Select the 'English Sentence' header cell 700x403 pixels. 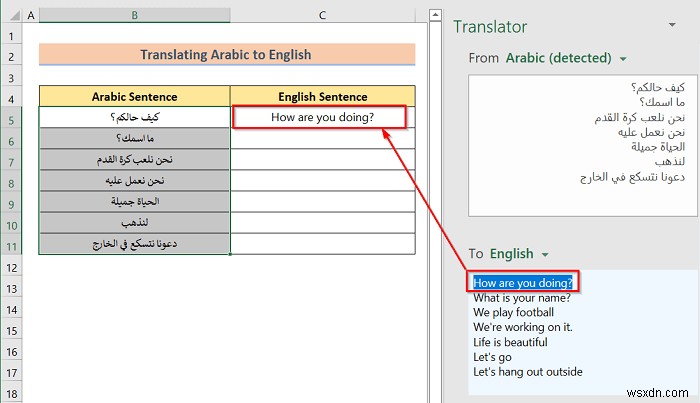(x=322, y=96)
